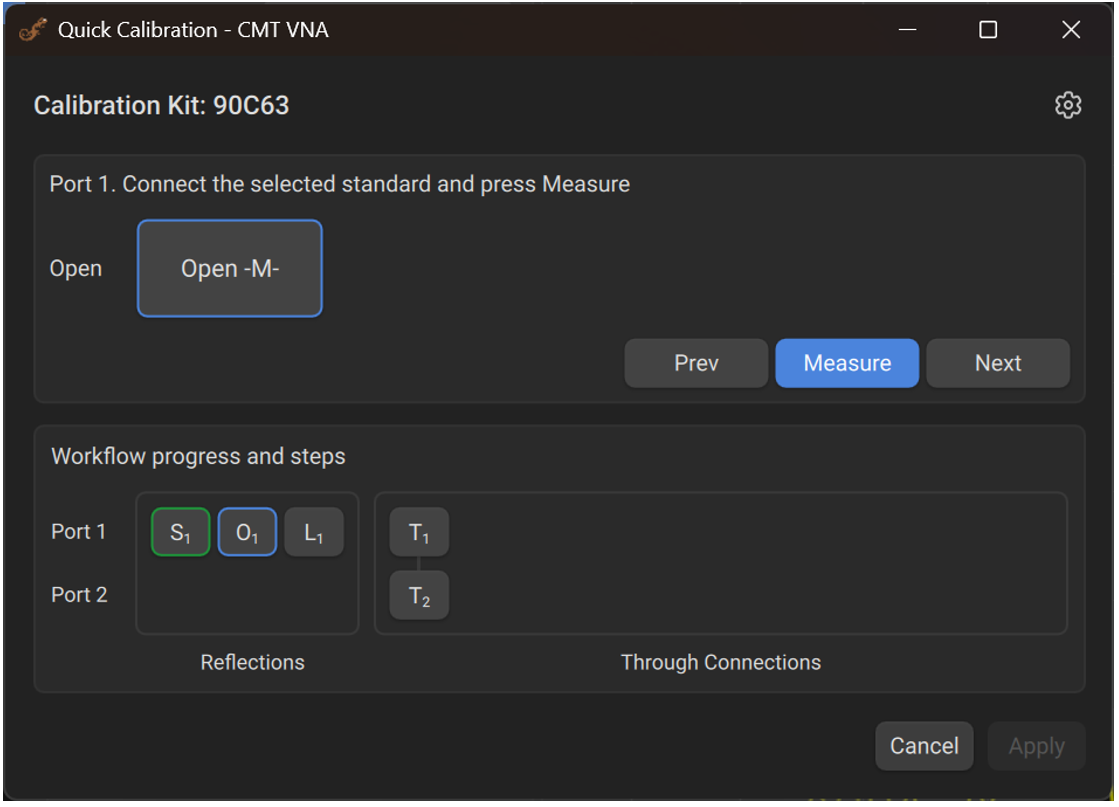Select the S₁ Short standard step for Port 1

pyautogui.click(x=179, y=531)
